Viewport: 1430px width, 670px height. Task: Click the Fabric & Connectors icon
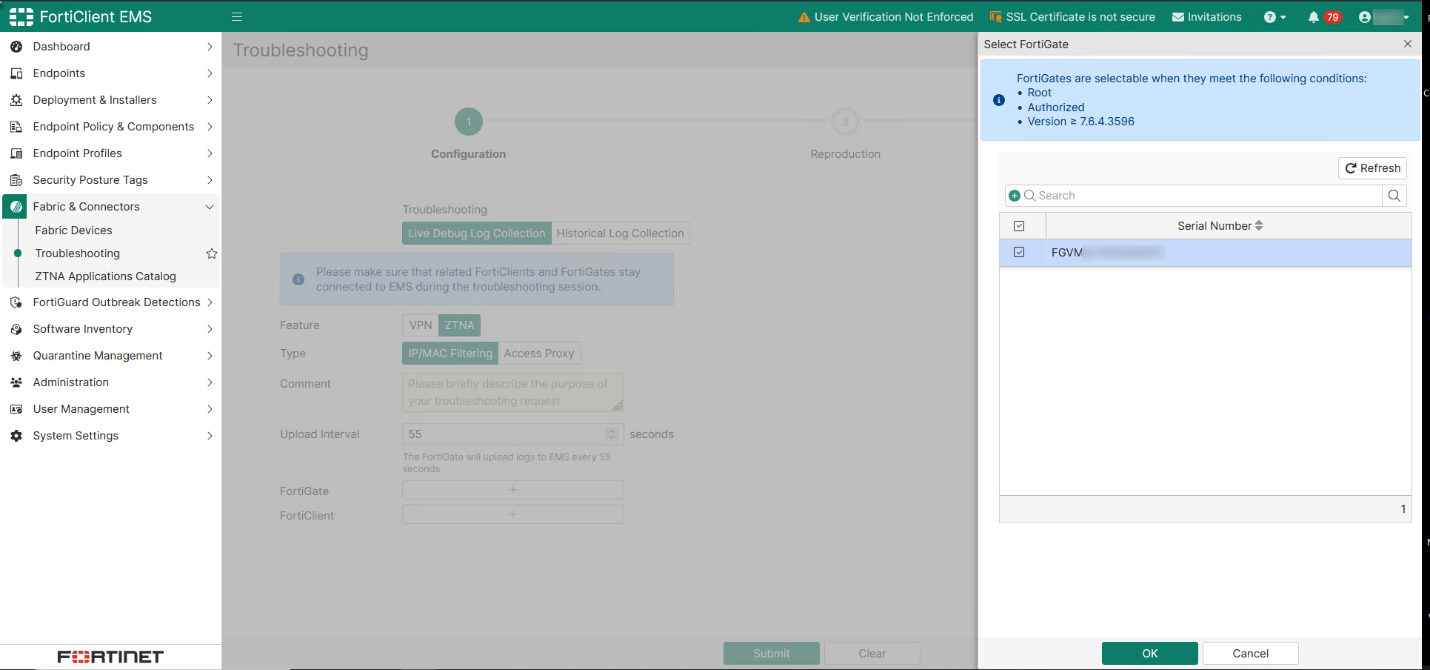tap(16, 207)
